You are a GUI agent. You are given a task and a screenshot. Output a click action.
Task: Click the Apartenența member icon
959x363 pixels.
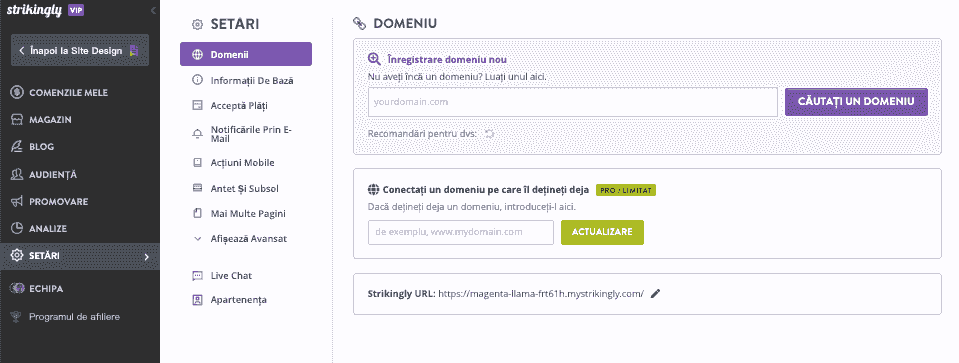point(197,300)
